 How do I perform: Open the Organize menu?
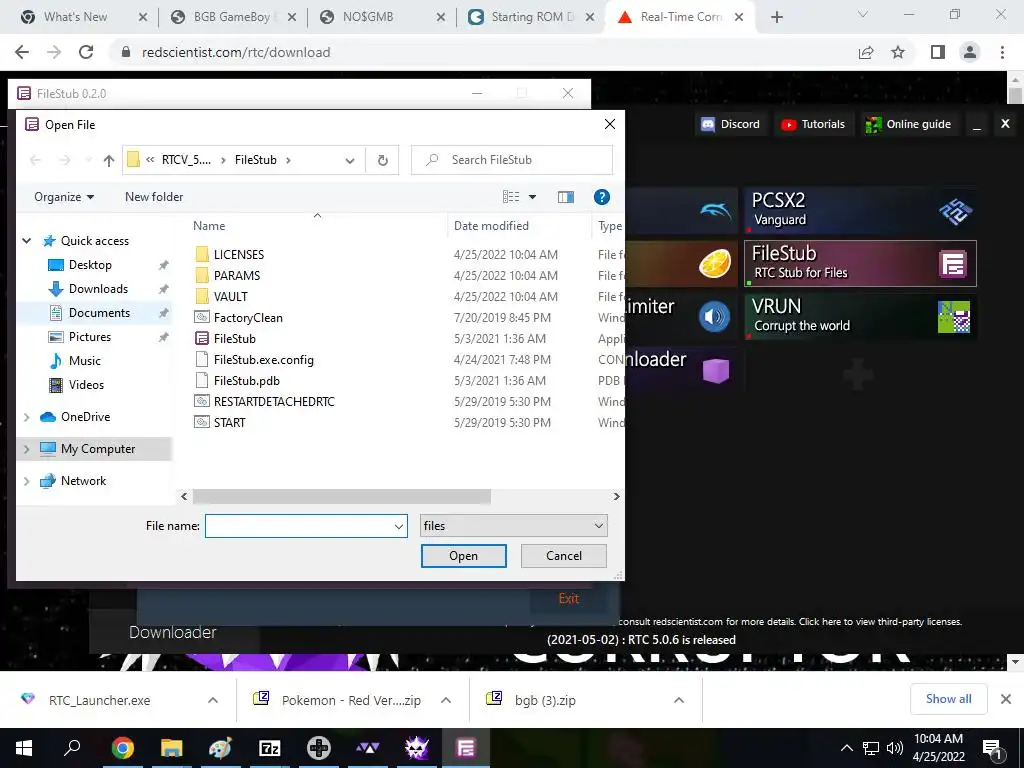64,197
